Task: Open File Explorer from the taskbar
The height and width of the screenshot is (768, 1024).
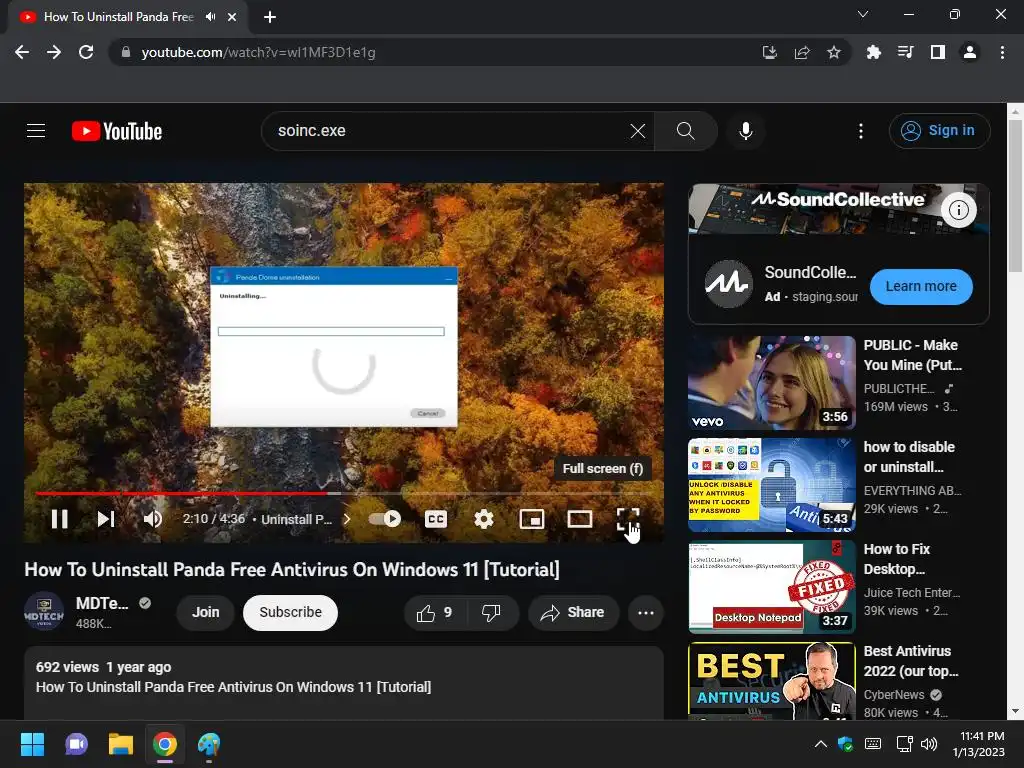Action: click(121, 744)
